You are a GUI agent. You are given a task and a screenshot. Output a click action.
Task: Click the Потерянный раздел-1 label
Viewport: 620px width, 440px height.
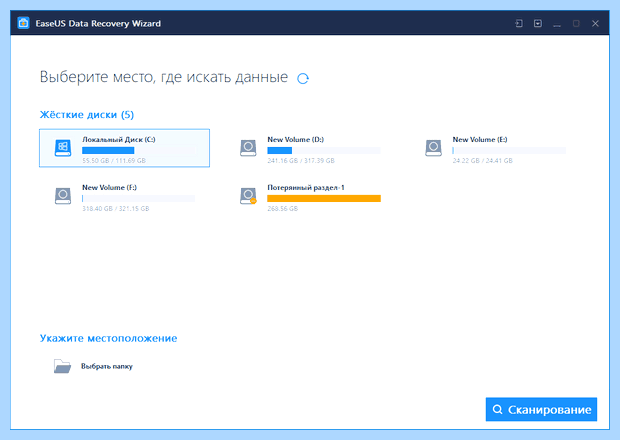306,187
